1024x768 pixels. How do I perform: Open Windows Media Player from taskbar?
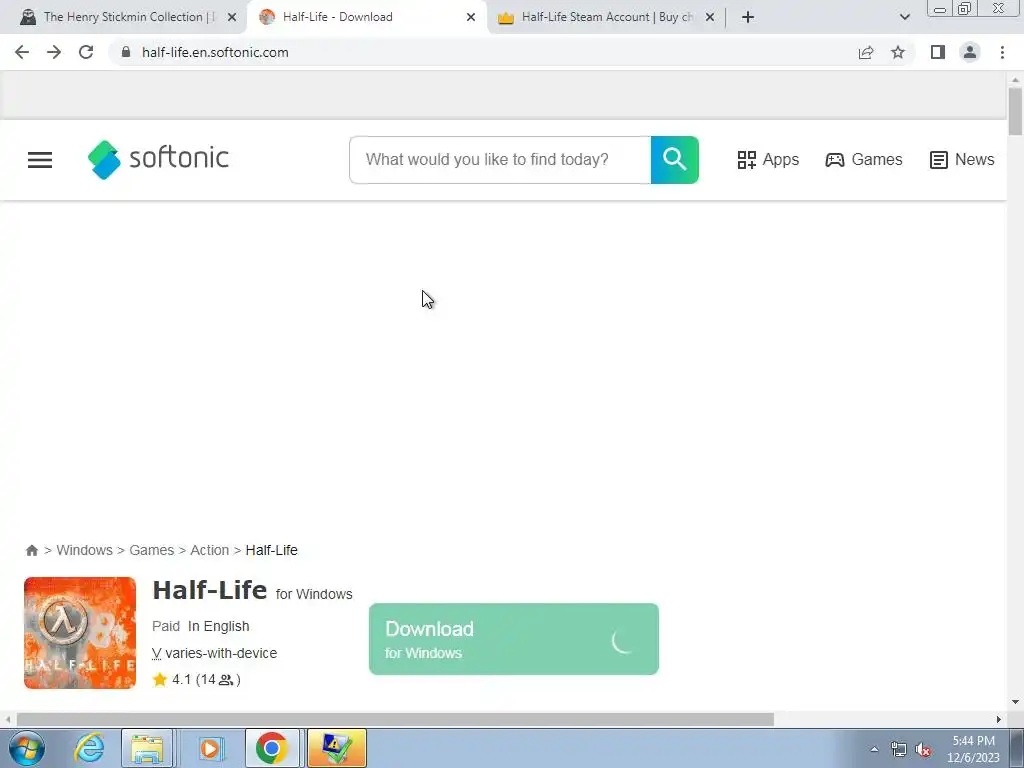(210, 748)
